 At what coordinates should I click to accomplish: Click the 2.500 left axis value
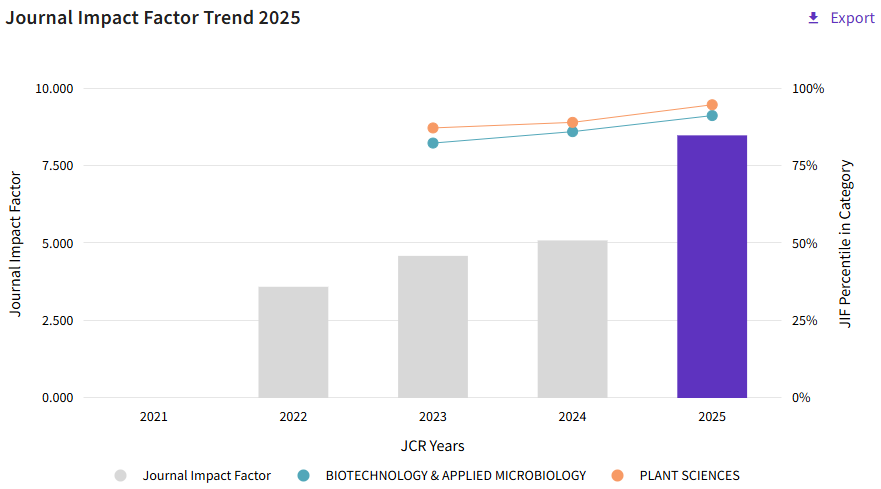click(57, 320)
